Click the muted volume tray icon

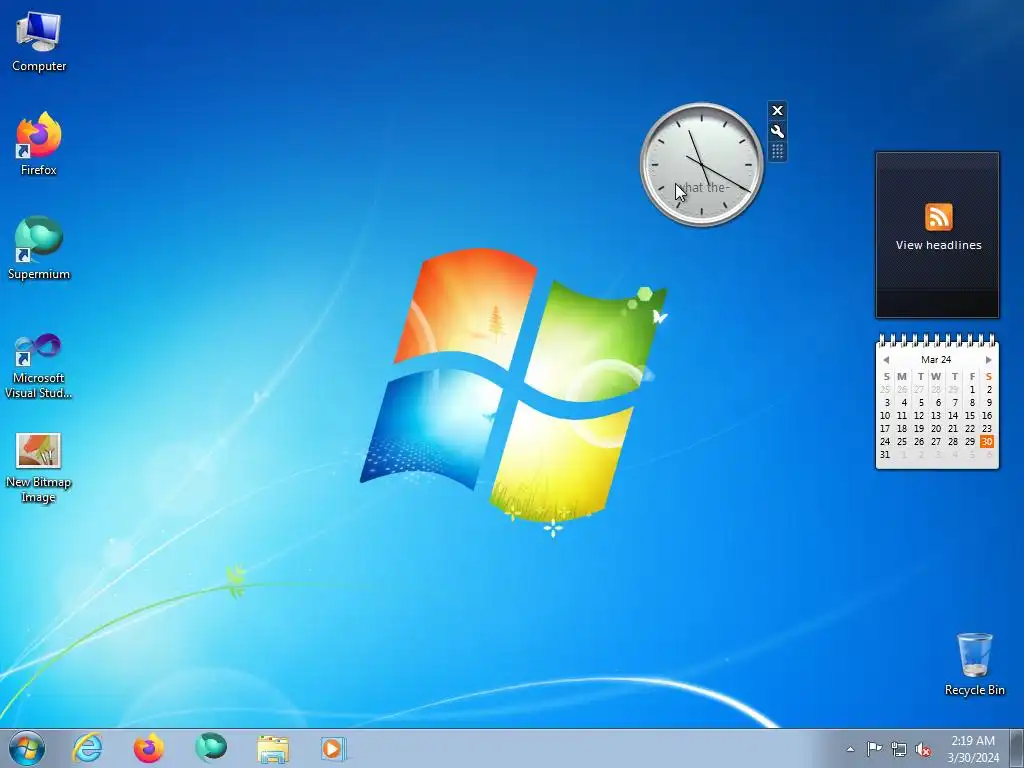pyautogui.click(x=923, y=749)
